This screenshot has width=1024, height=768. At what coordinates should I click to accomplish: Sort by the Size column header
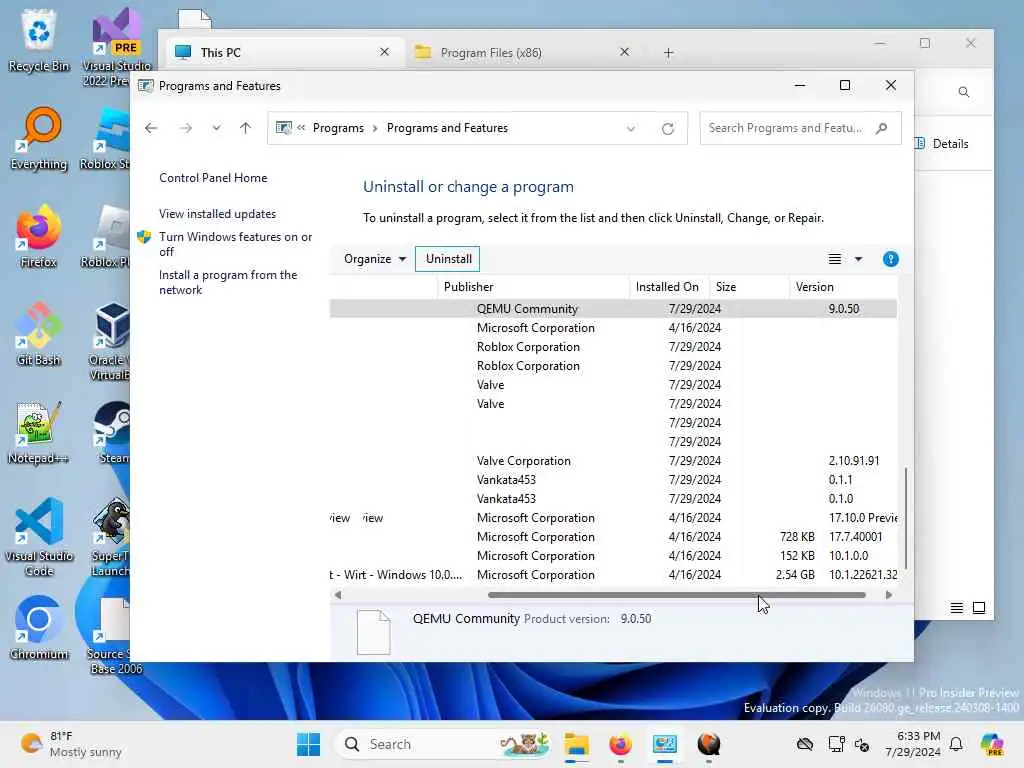point(749,287)
